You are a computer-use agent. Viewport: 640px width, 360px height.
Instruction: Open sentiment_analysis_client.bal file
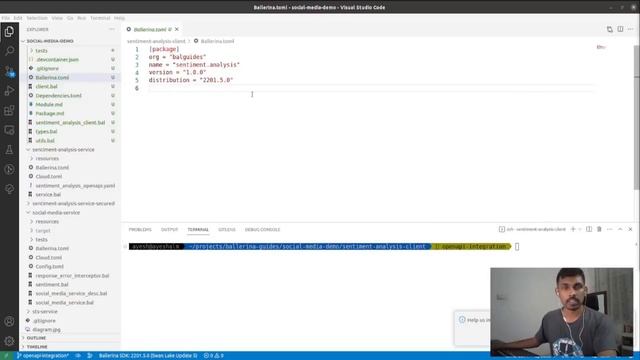tap(70, 122)
